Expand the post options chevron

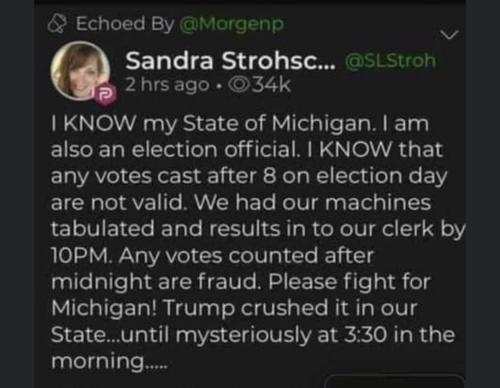[449, 34]
